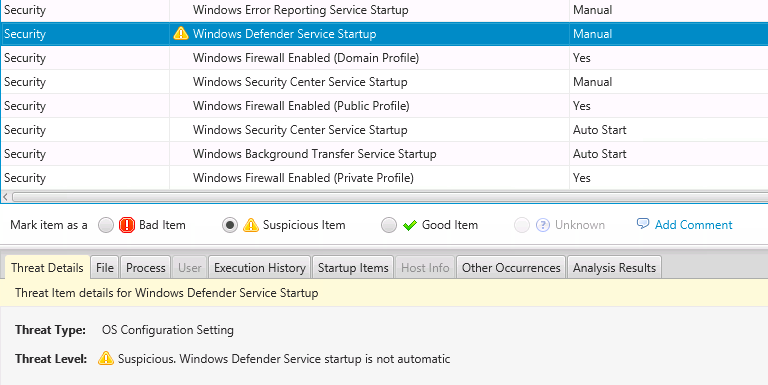Click the green checkmark Good Item icon

coord(409,225)
